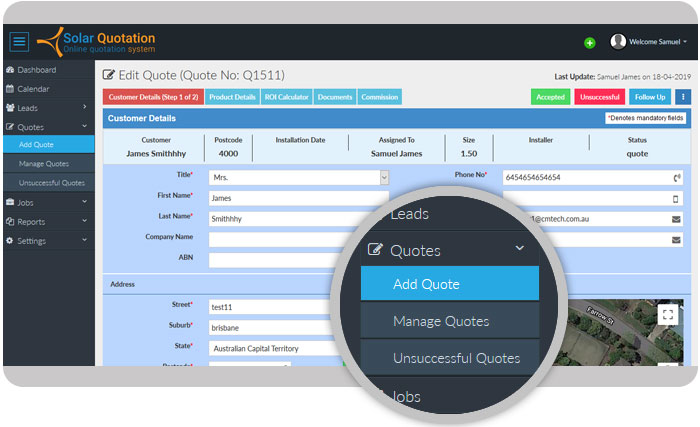This screenshot has height=427, width=700.
Task: Click the Follow Up button
Action: pos(649,97)
